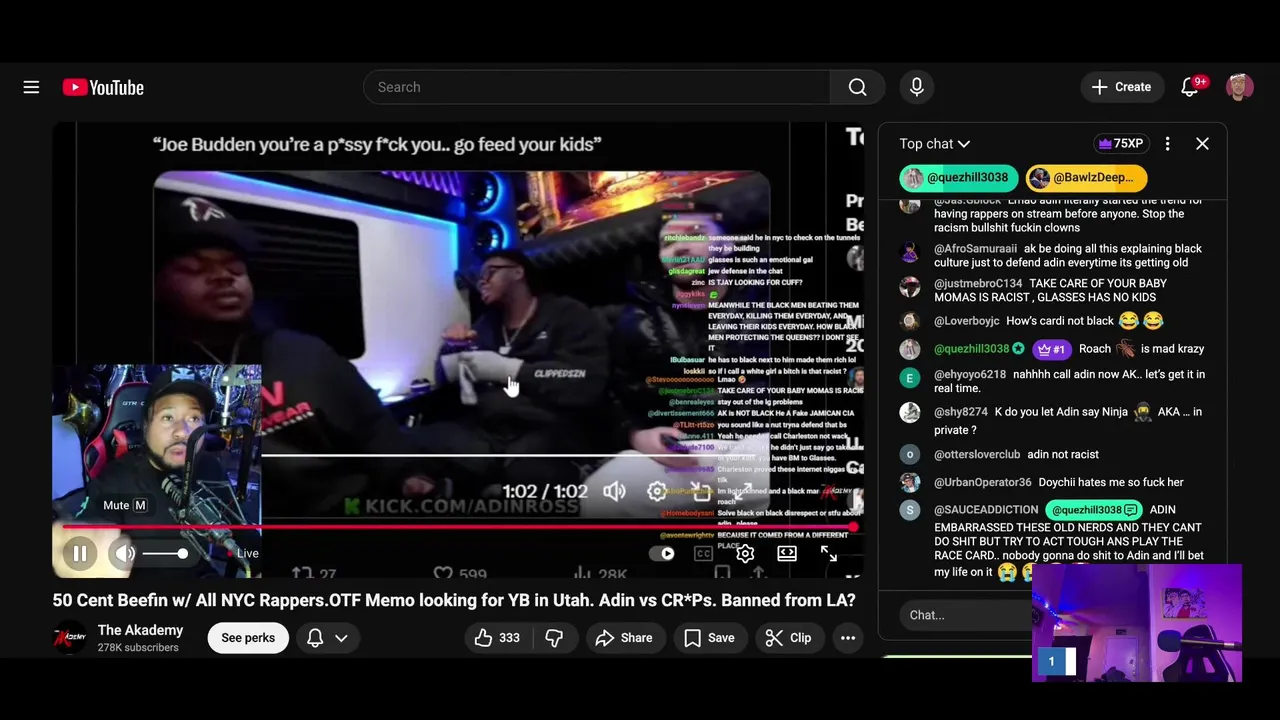Click the video title text
Image resolution: width=1280 pixels, height=720 pixels.
pyautogui.click(x=454, y=601)
